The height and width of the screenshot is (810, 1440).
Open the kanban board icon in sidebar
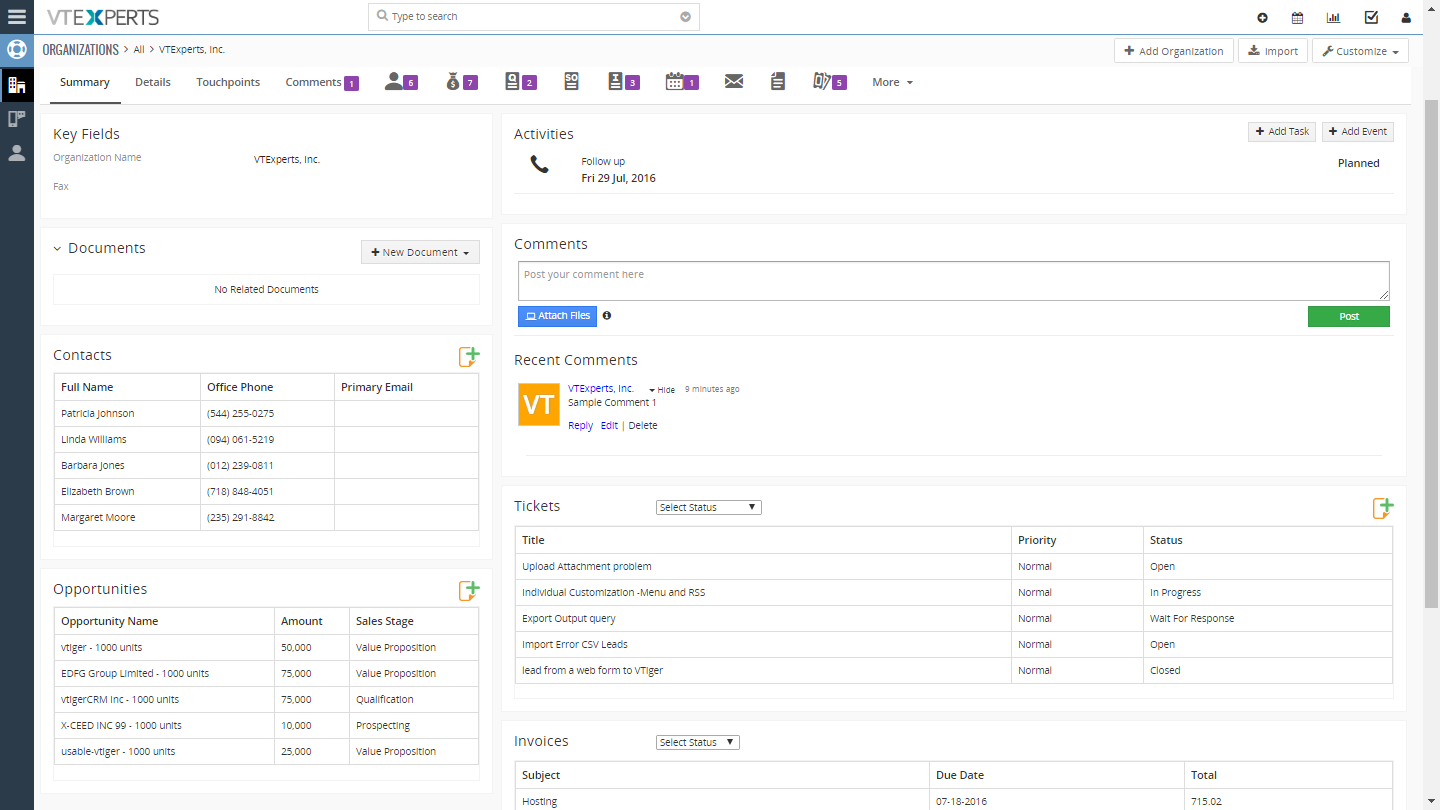[x=16, y=119]
